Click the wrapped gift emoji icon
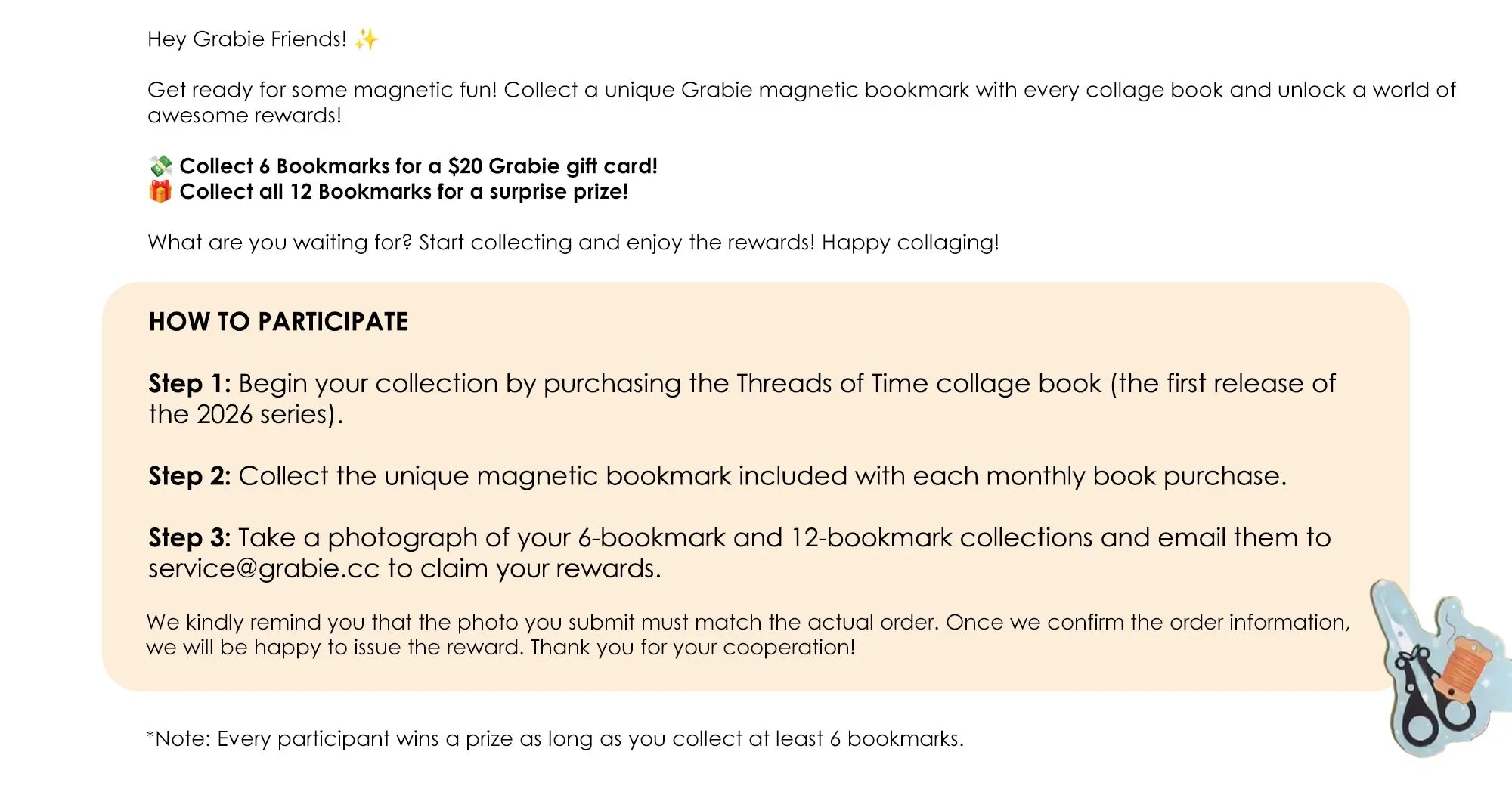The image size is (1512, 792). [160, 191]
